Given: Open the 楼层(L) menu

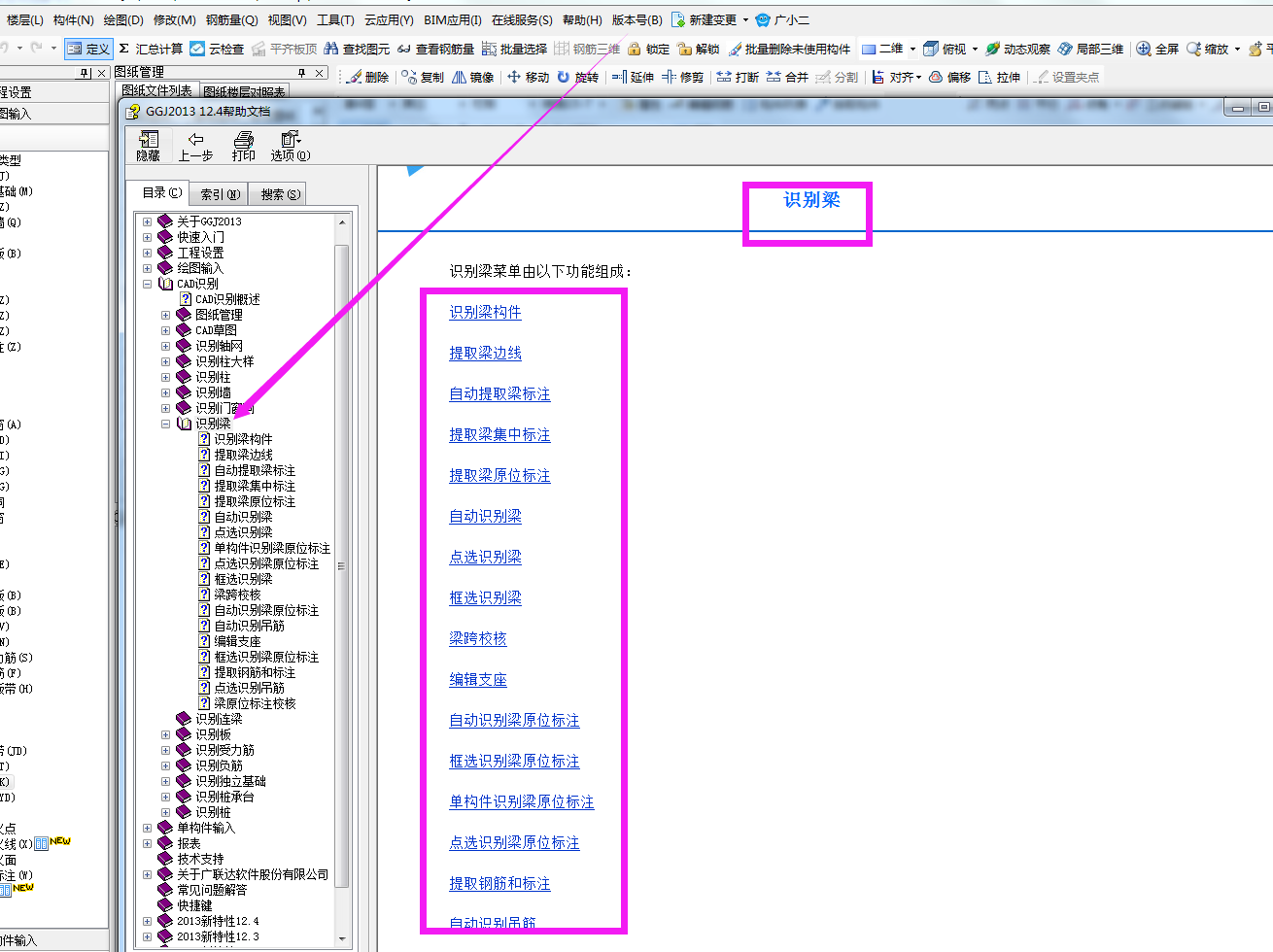Looking at the screenshot, I should pos(24,19).
